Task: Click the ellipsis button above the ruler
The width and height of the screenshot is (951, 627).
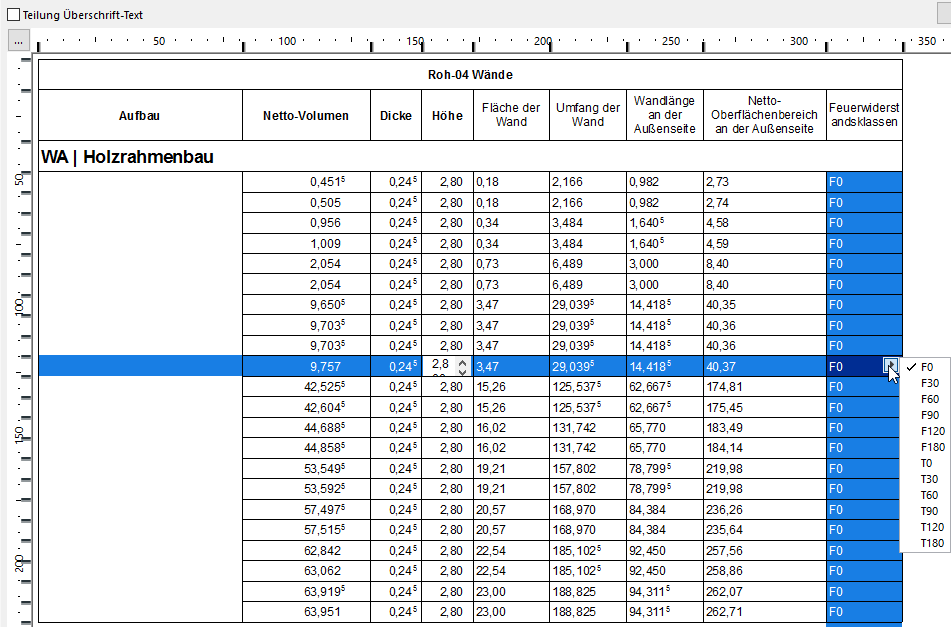Action: click(19, 41)
